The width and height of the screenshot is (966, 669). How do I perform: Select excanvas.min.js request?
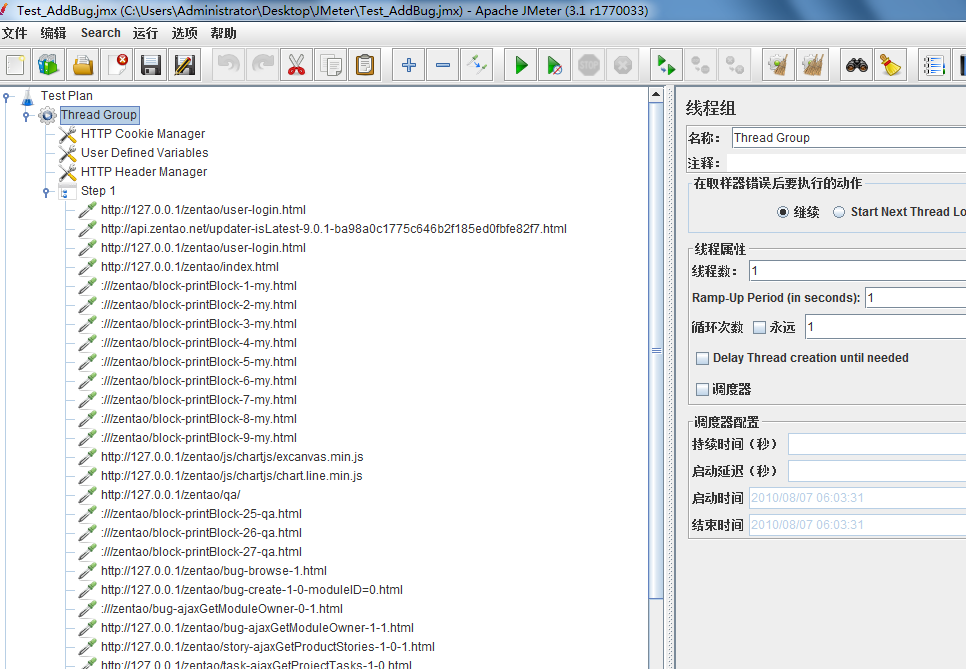(x=232, y=456)
